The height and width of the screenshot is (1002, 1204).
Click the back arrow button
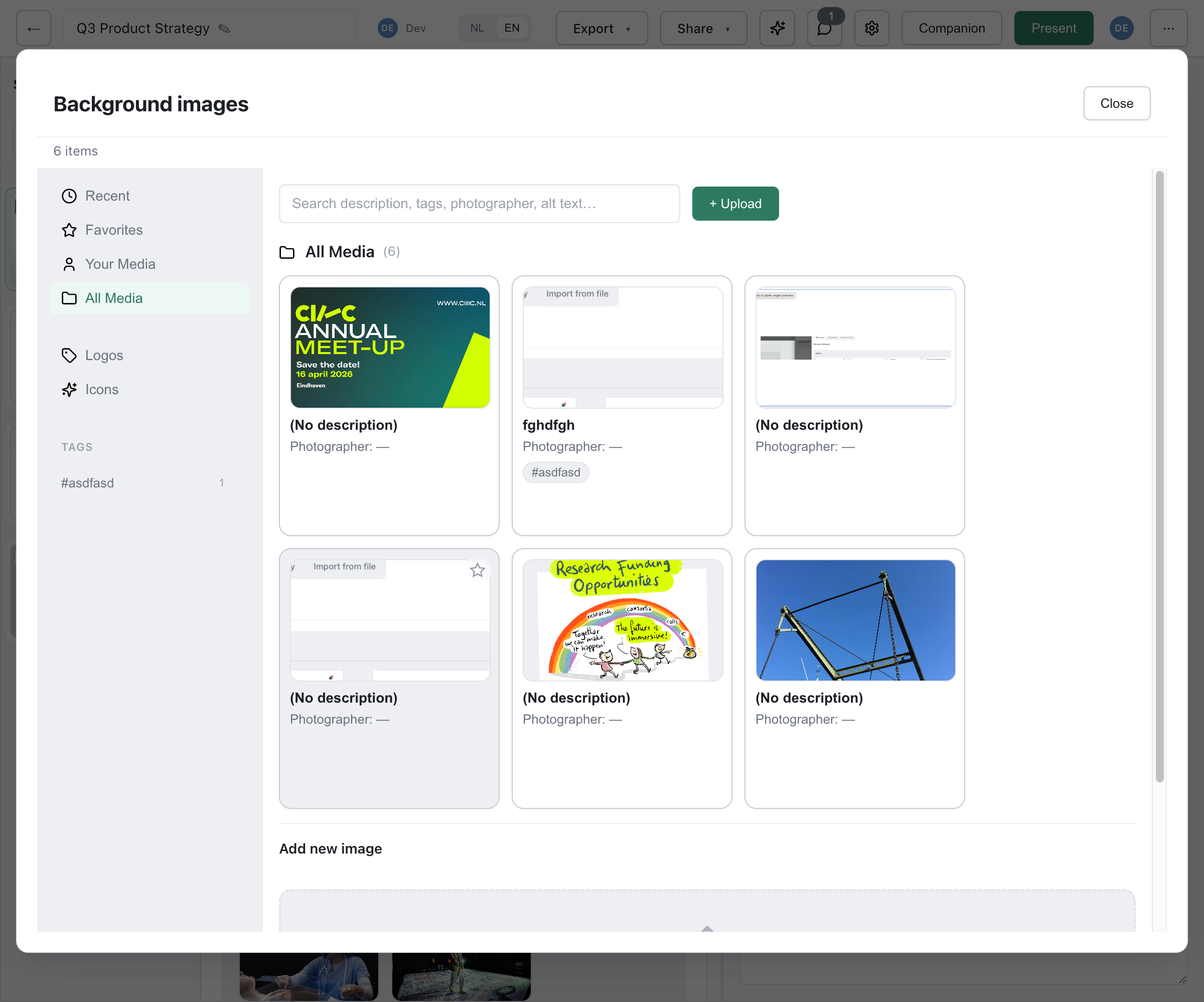click(x=34, y=28)
